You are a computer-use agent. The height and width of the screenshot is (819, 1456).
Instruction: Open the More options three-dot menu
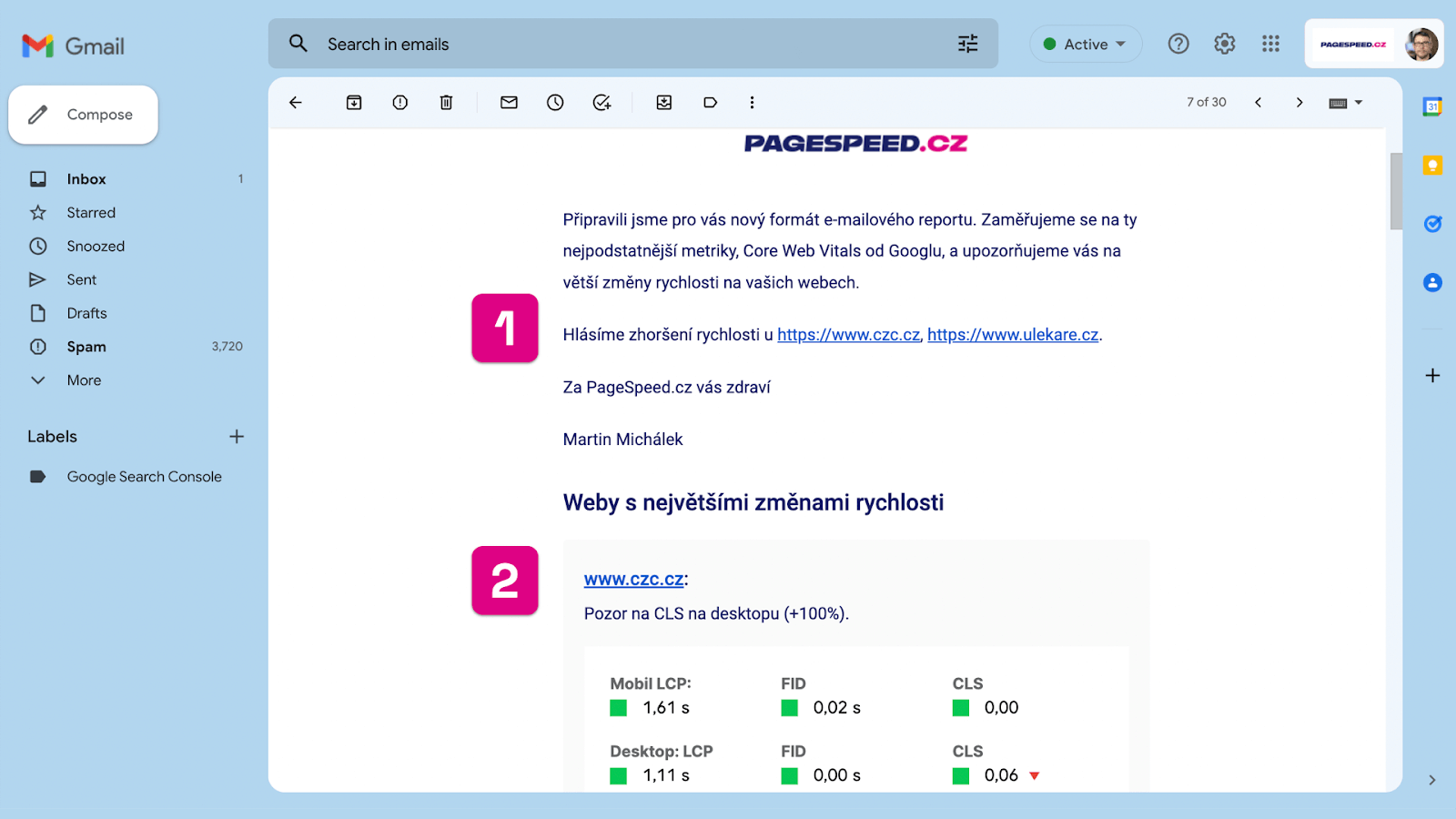[752, 103]
